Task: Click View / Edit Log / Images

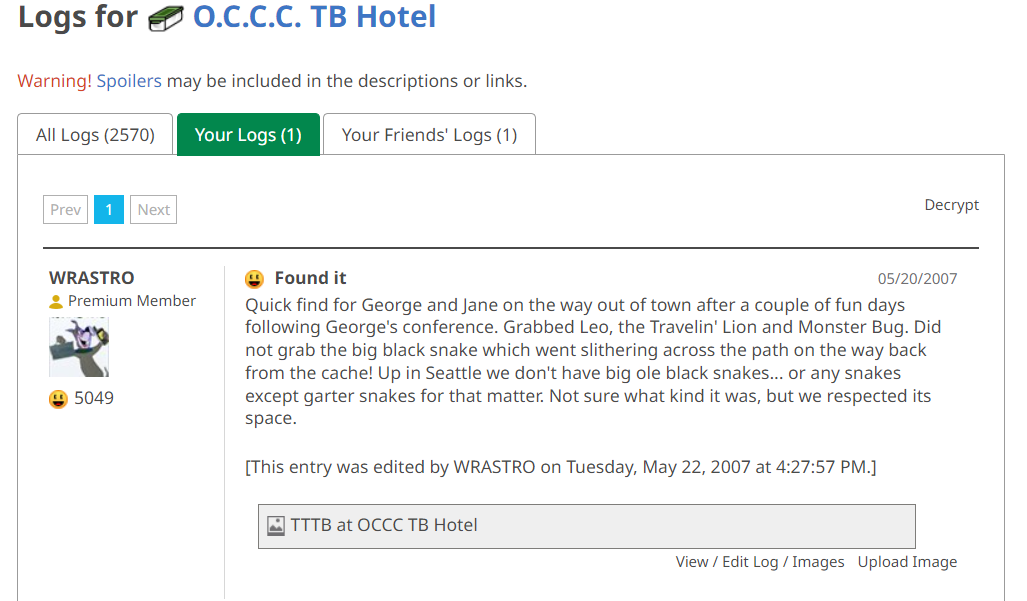Action: click(760, 562)
